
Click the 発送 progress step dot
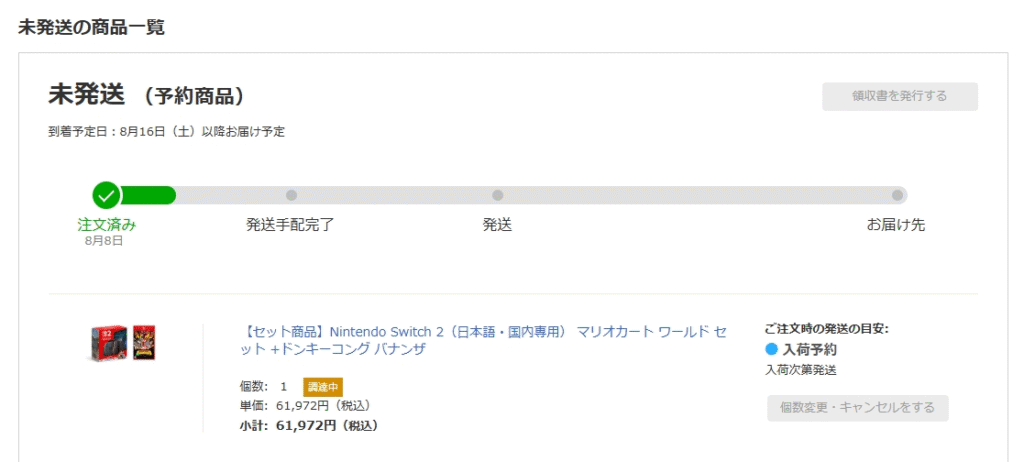click(498, 195)
